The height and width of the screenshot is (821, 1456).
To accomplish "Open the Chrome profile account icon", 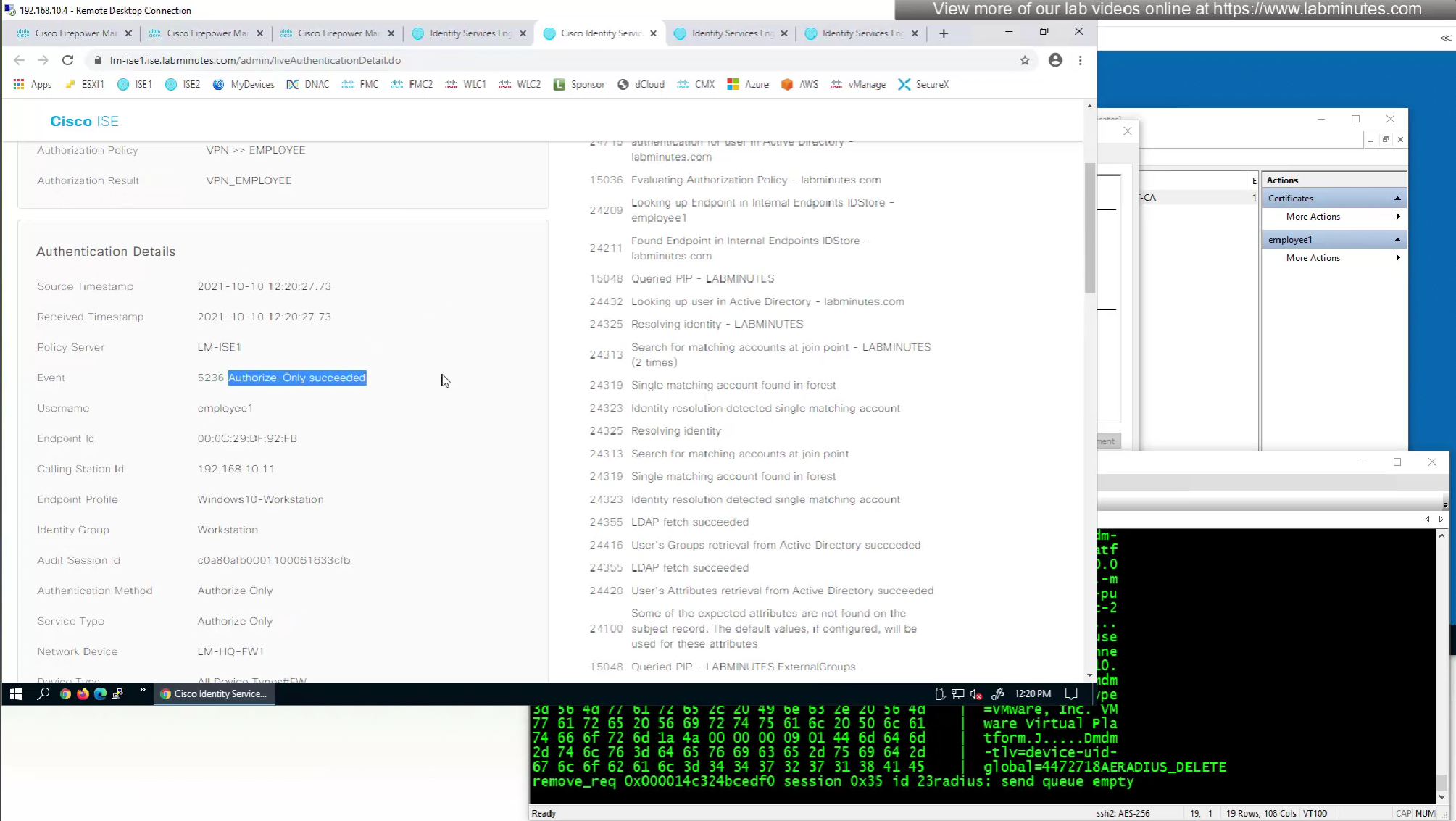I will click(1055, 60).
